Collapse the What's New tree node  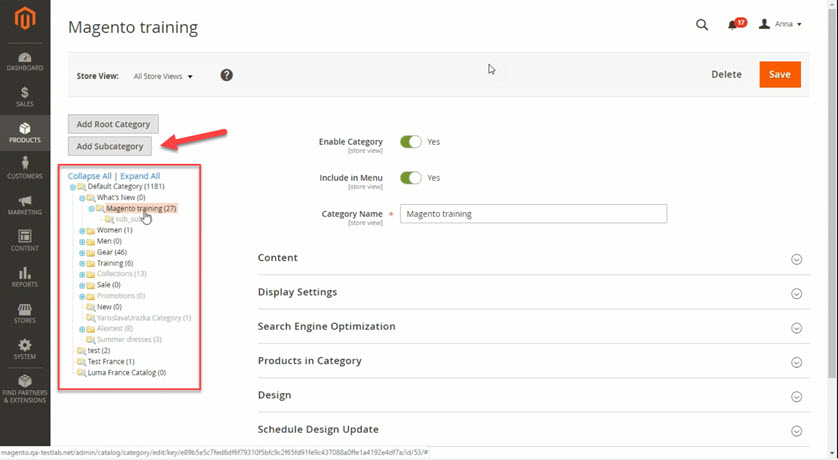[x=82, y=198]
